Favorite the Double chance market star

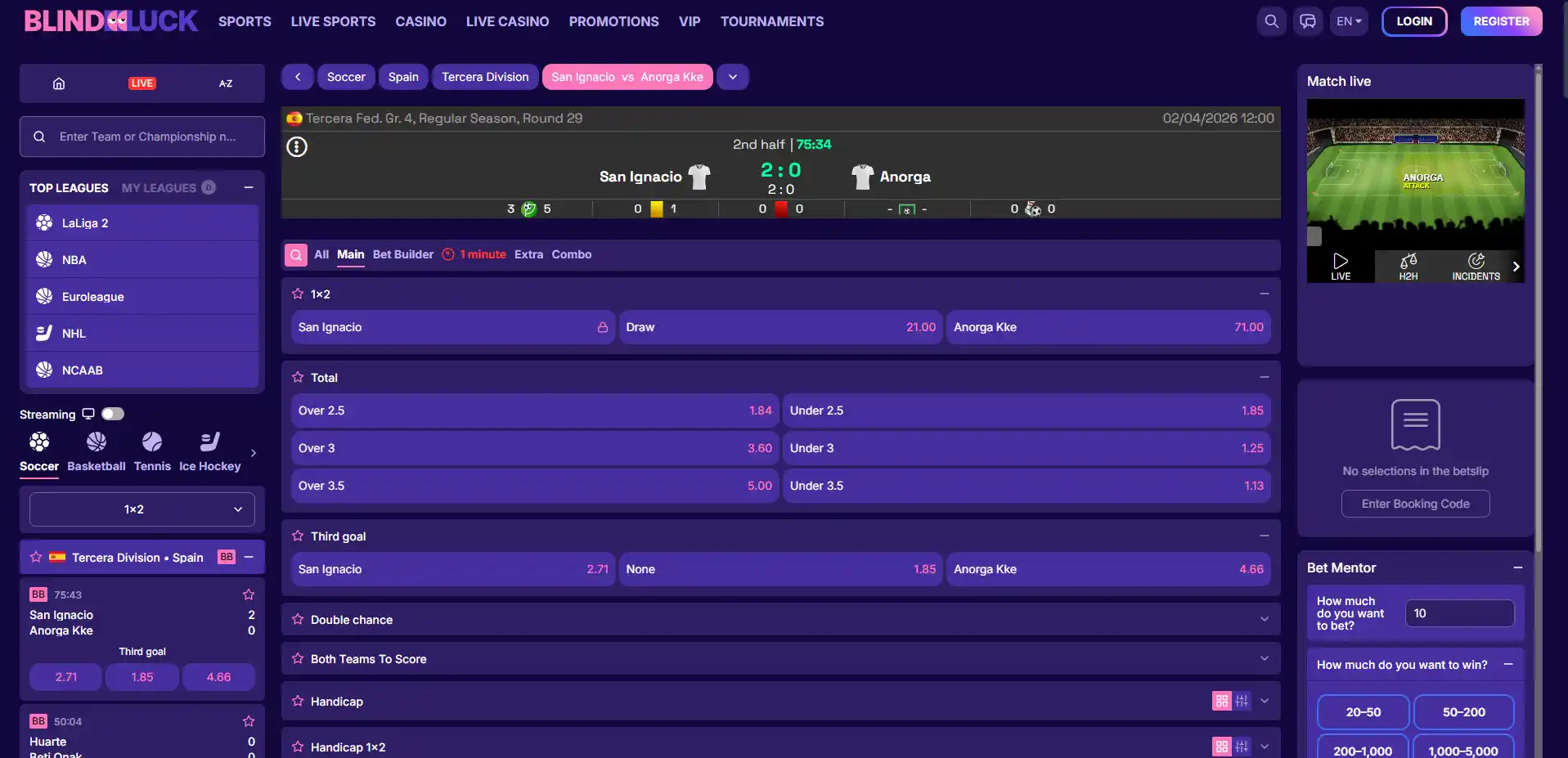(x=298, y=620)
